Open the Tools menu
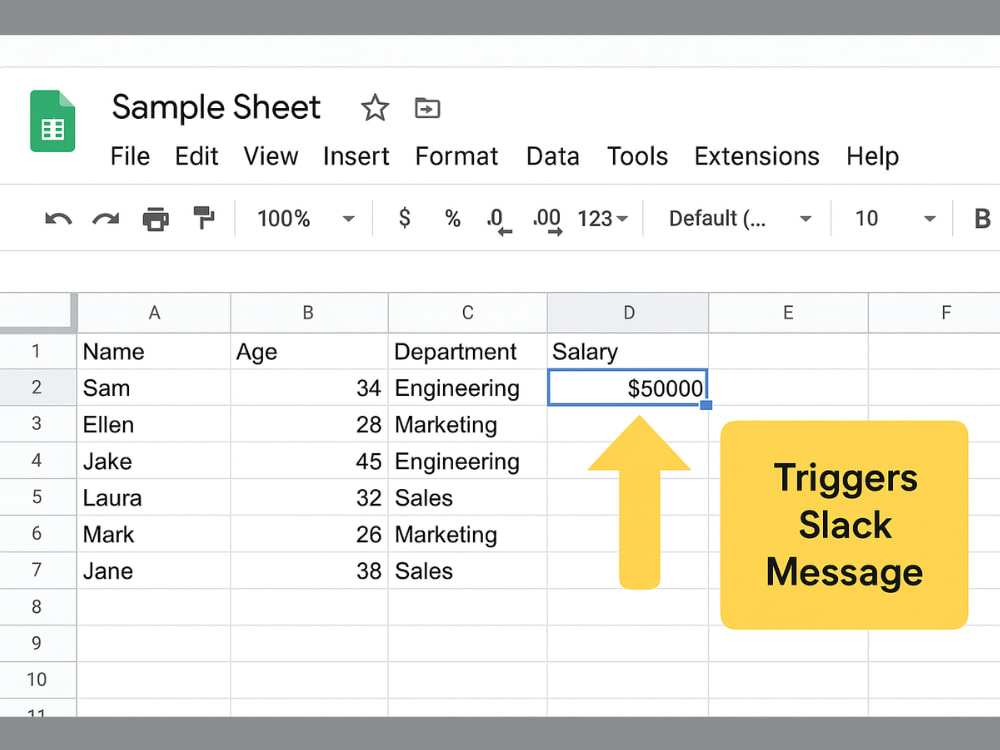 coord(637,156)
